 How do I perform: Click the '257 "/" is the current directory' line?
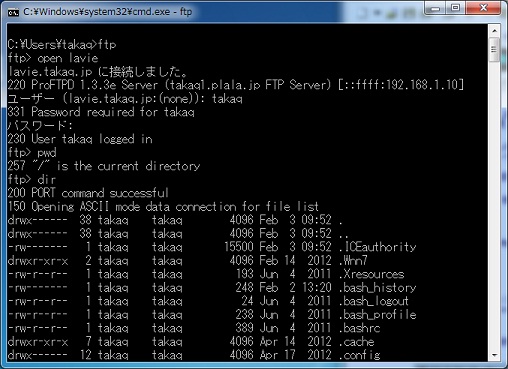pos(104,166)
